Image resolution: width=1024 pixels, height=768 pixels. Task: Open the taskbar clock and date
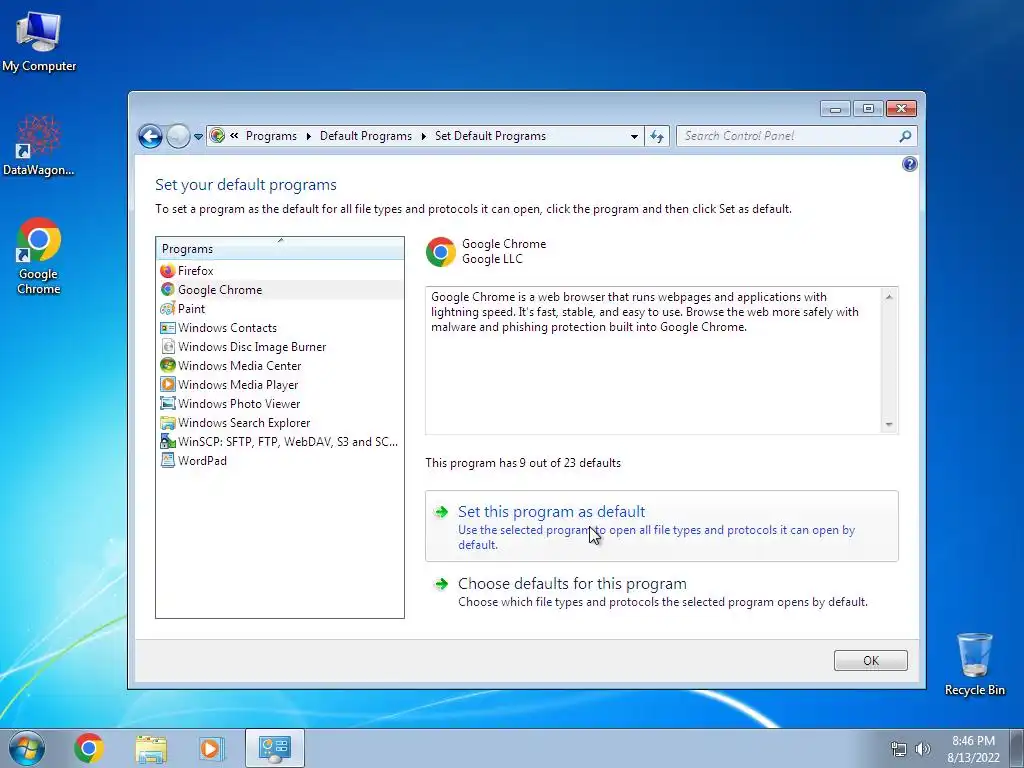pyautogui.click(x=973, y=749)
